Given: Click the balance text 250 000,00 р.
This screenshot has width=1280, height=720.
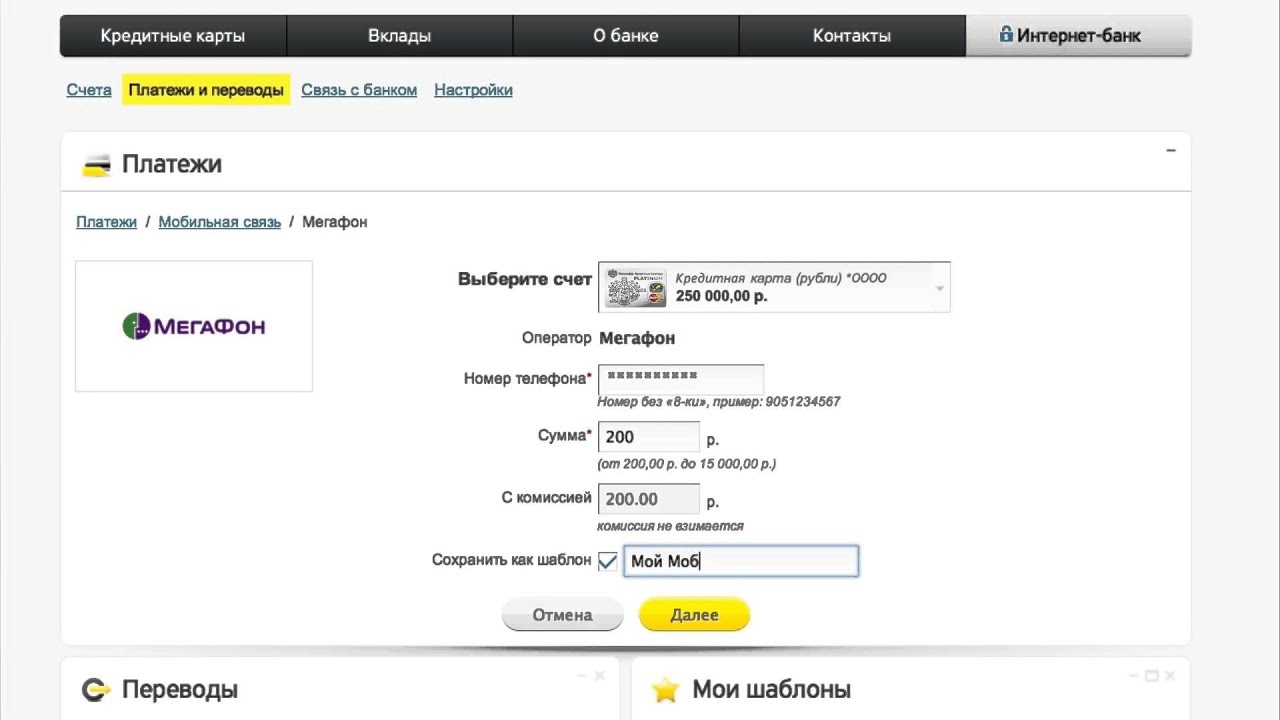Looking at the screenshot, I should pos(722,296).
